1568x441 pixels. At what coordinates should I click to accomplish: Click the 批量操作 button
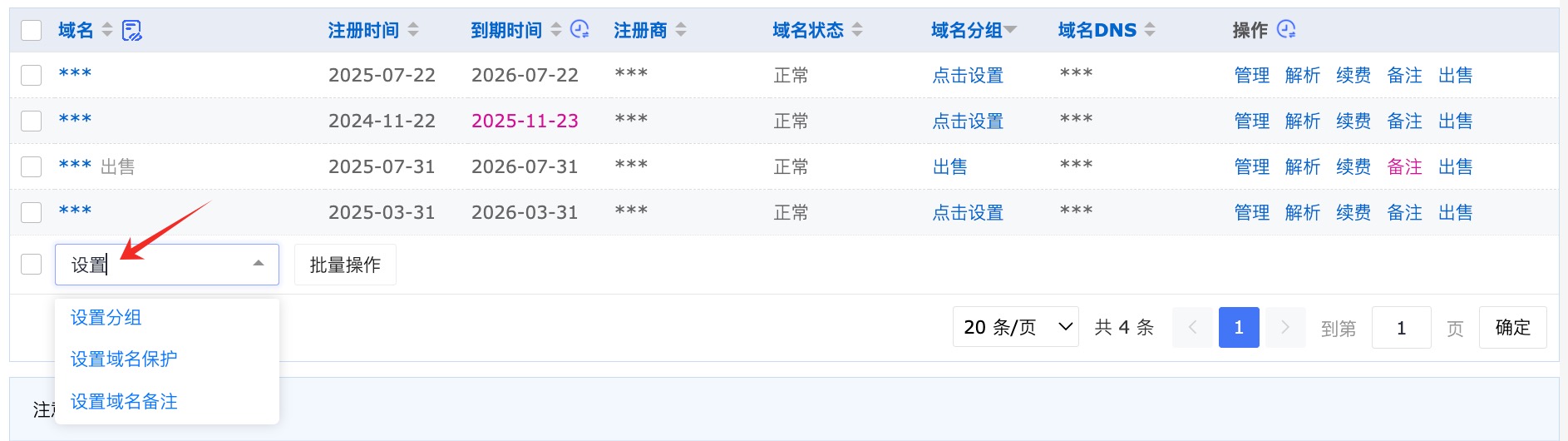[345, 265]
